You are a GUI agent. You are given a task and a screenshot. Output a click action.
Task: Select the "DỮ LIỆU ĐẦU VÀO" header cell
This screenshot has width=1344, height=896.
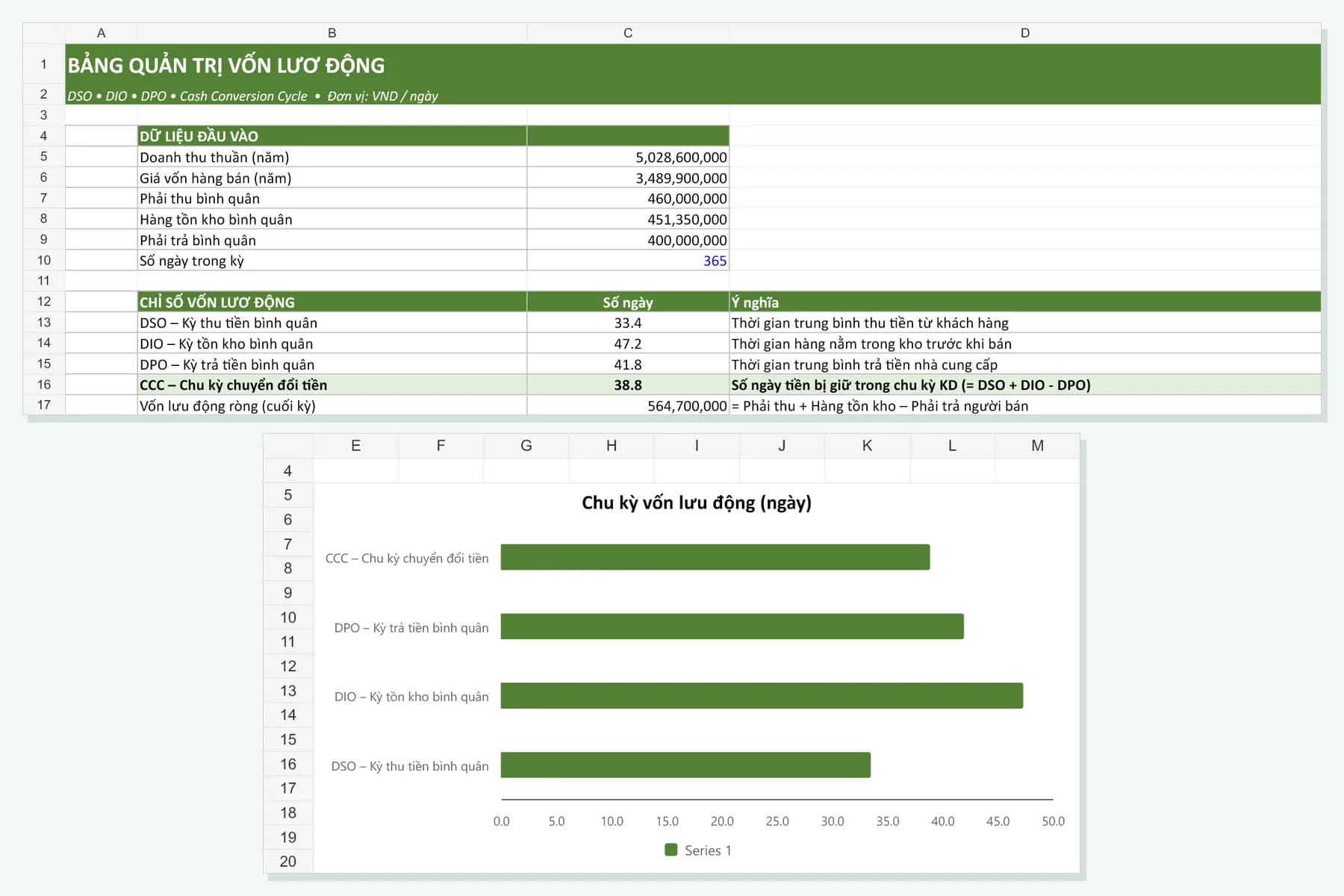(x=332, y=136)
